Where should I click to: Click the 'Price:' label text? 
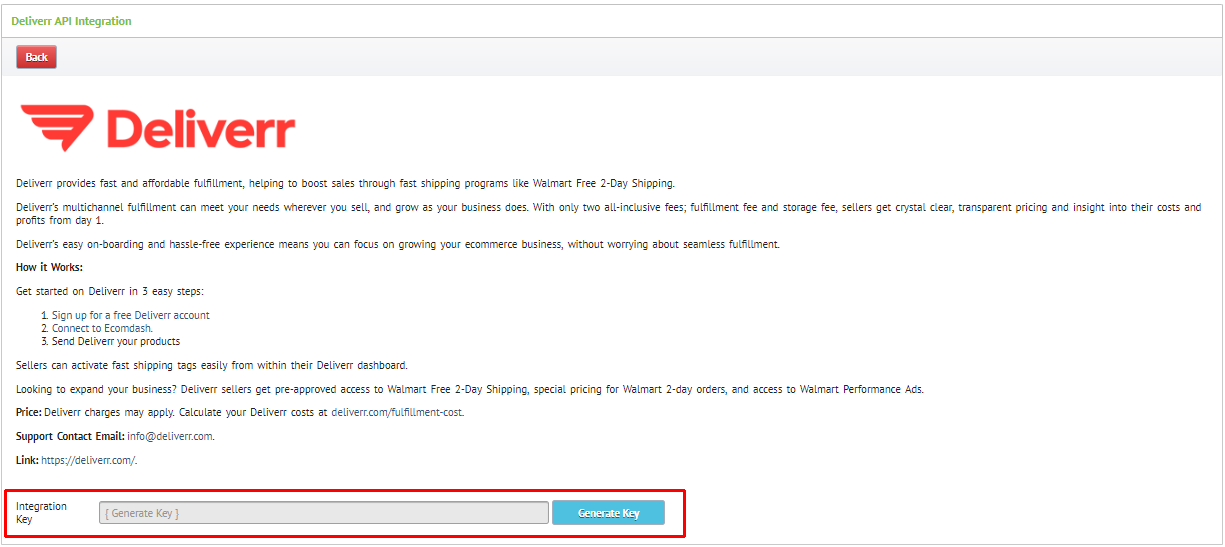pyautogui.click(x=29, y=412)
